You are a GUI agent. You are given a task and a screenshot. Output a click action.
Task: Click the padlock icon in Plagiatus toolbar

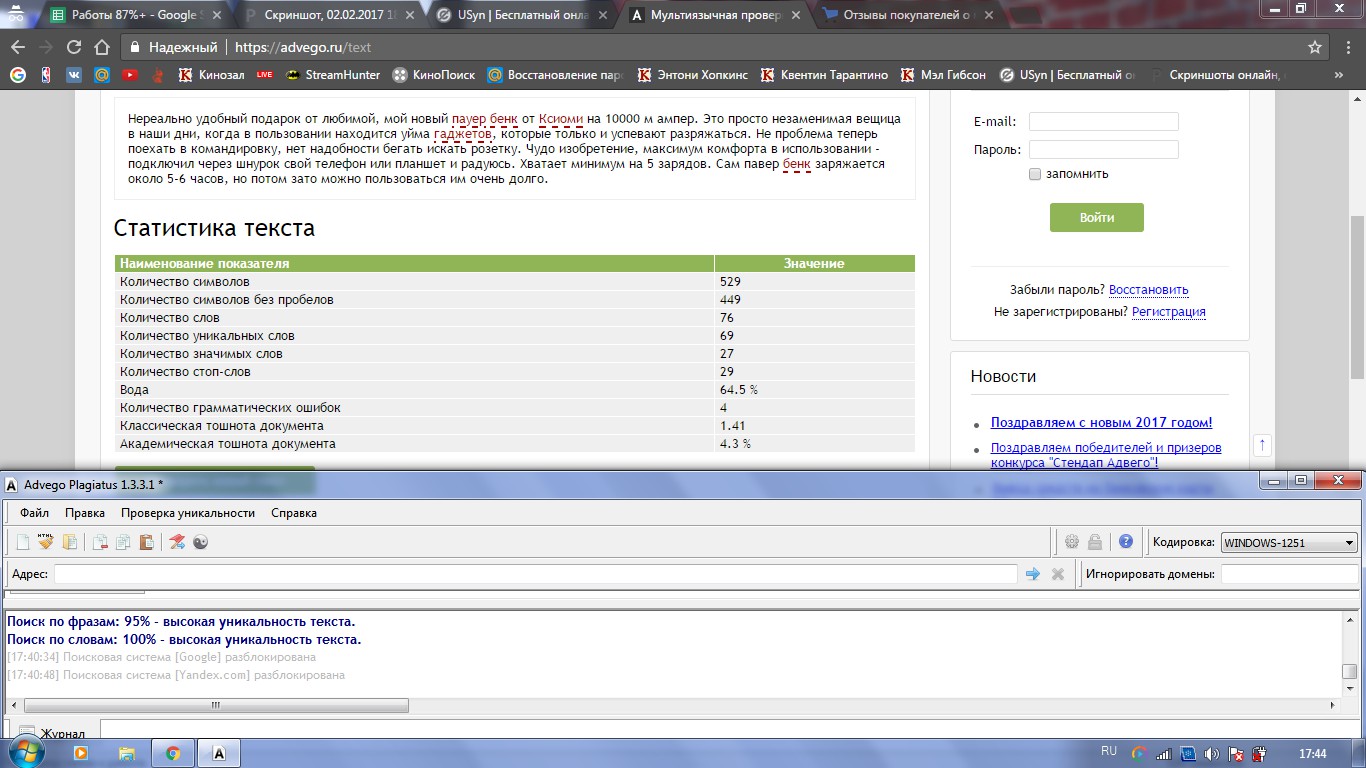pos(1095,542)
